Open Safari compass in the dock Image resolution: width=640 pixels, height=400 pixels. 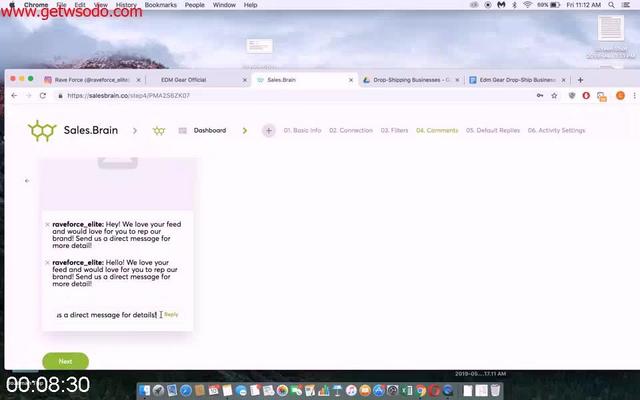186,391
